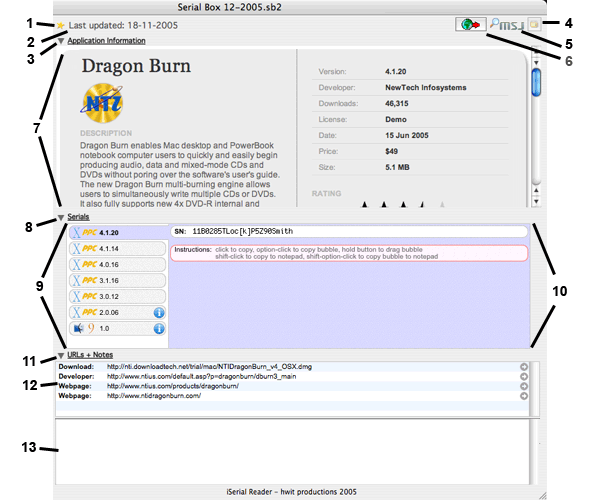Open the magnifier 'msj' search icon
The height and width of the screenshot is (500, 600).
tap(506, 24)
